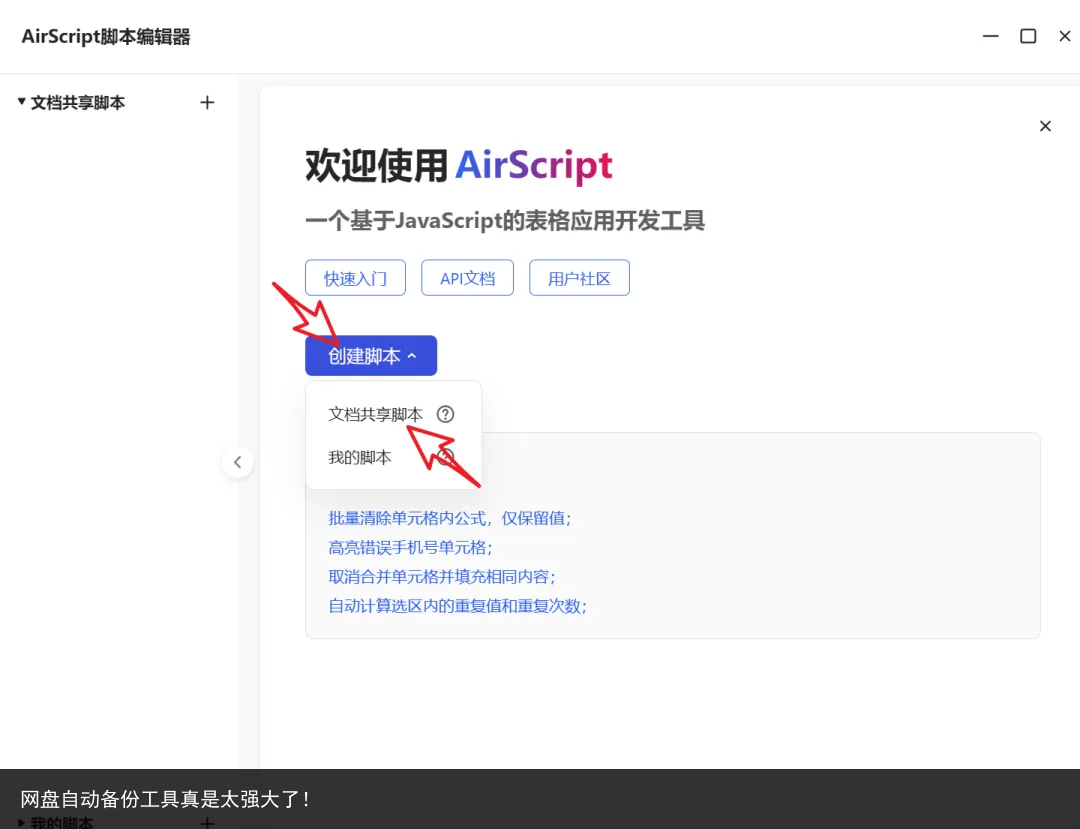
Task: Collapse the left sidebar with arrow button
Action: [238, 462]
